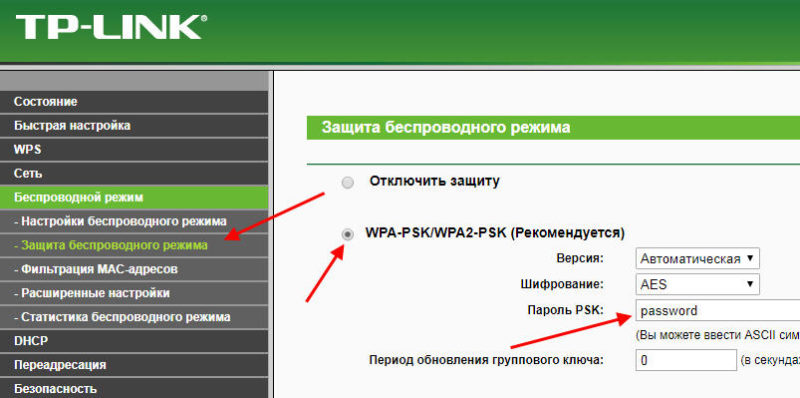This screenshot has height=398, width=800.
Task: Open the Сеть menu item
Action: (134, 173)
